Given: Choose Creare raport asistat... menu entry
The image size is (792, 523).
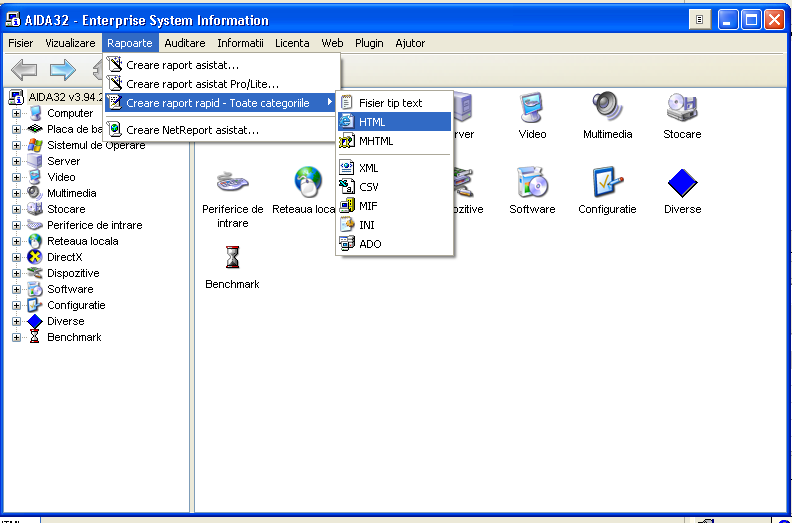Looking at the screenshot, I should (221, 65).
